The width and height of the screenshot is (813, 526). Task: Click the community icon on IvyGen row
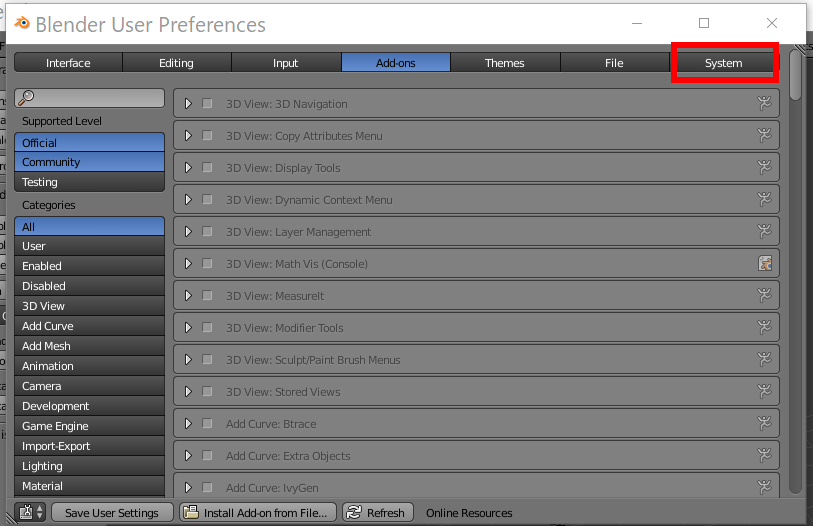(764, 487)
